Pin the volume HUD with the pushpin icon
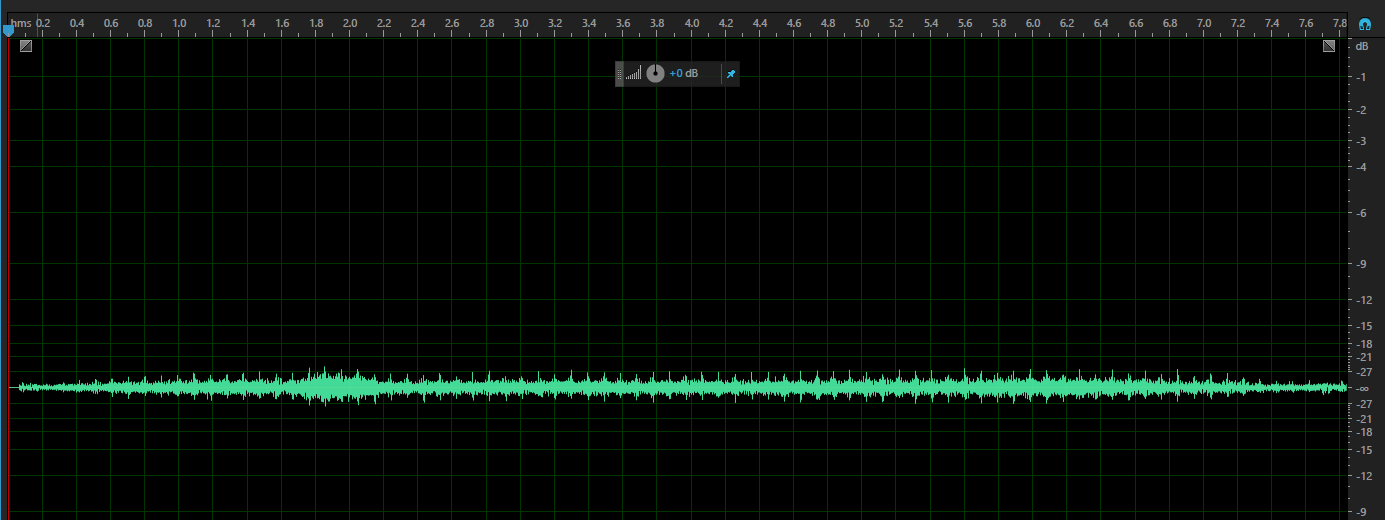Screen dimensions: 1385x520 tap(730, 74)
